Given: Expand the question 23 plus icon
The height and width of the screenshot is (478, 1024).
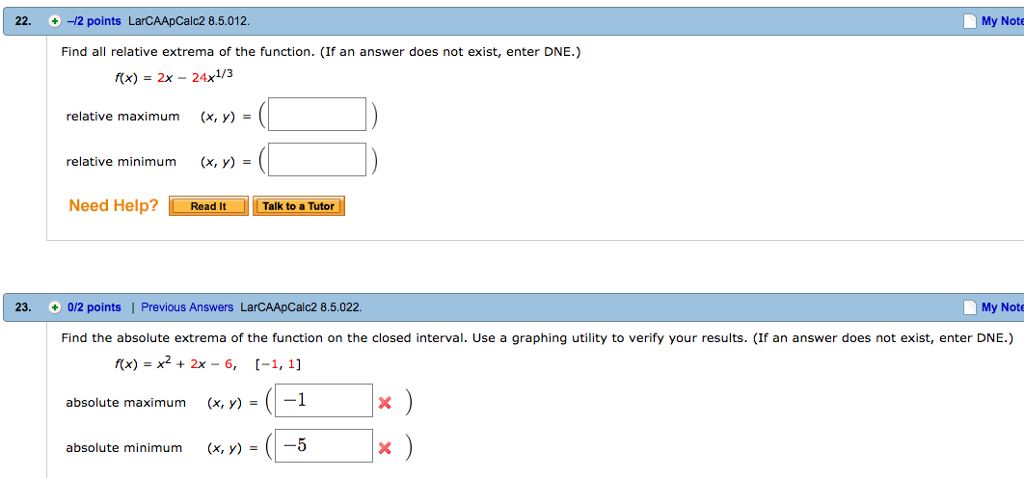Looking at the screenshot, I should (55, 307).
